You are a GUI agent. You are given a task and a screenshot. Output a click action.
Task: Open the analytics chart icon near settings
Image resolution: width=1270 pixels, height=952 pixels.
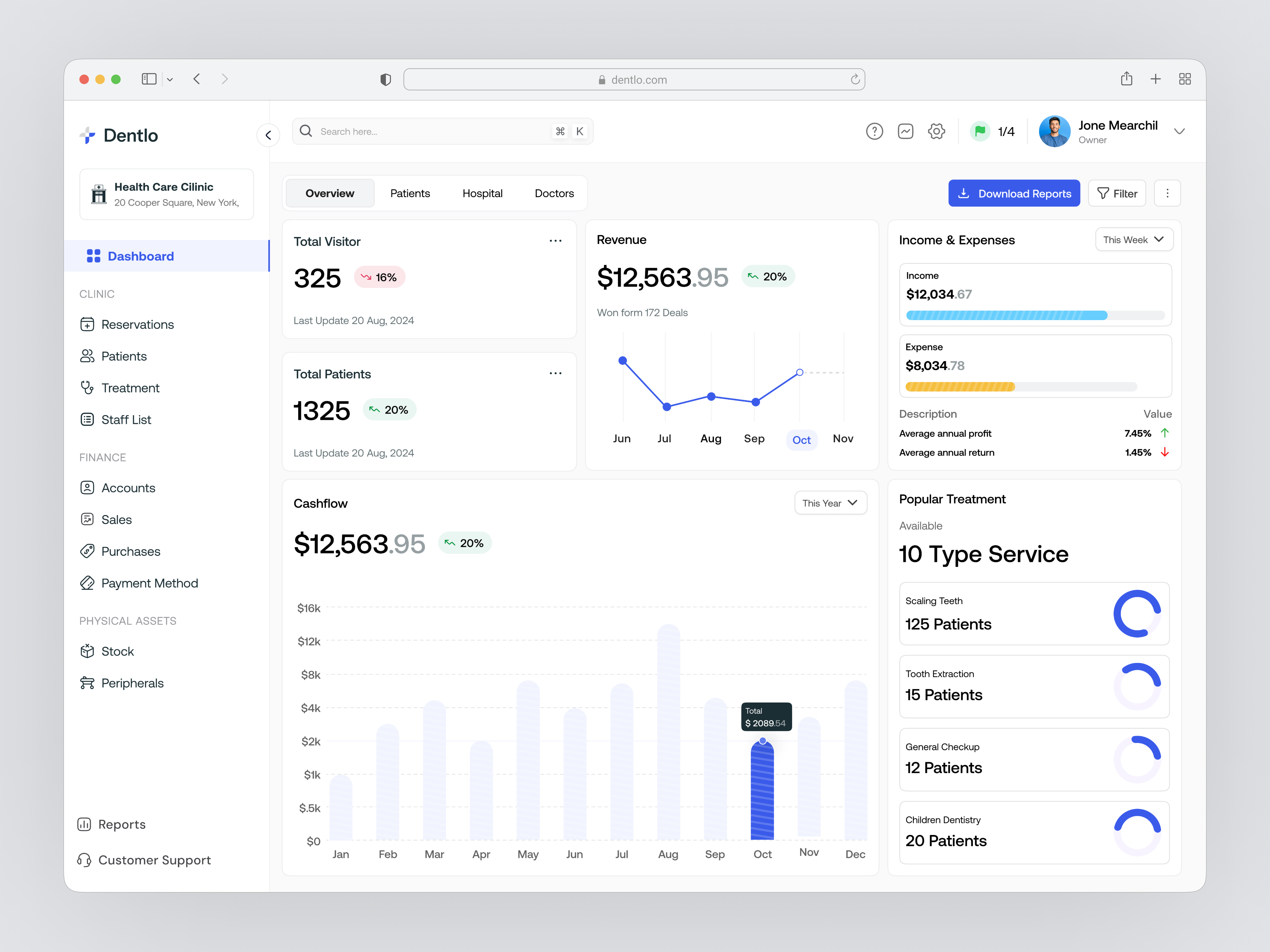click(x=905, y=131)
